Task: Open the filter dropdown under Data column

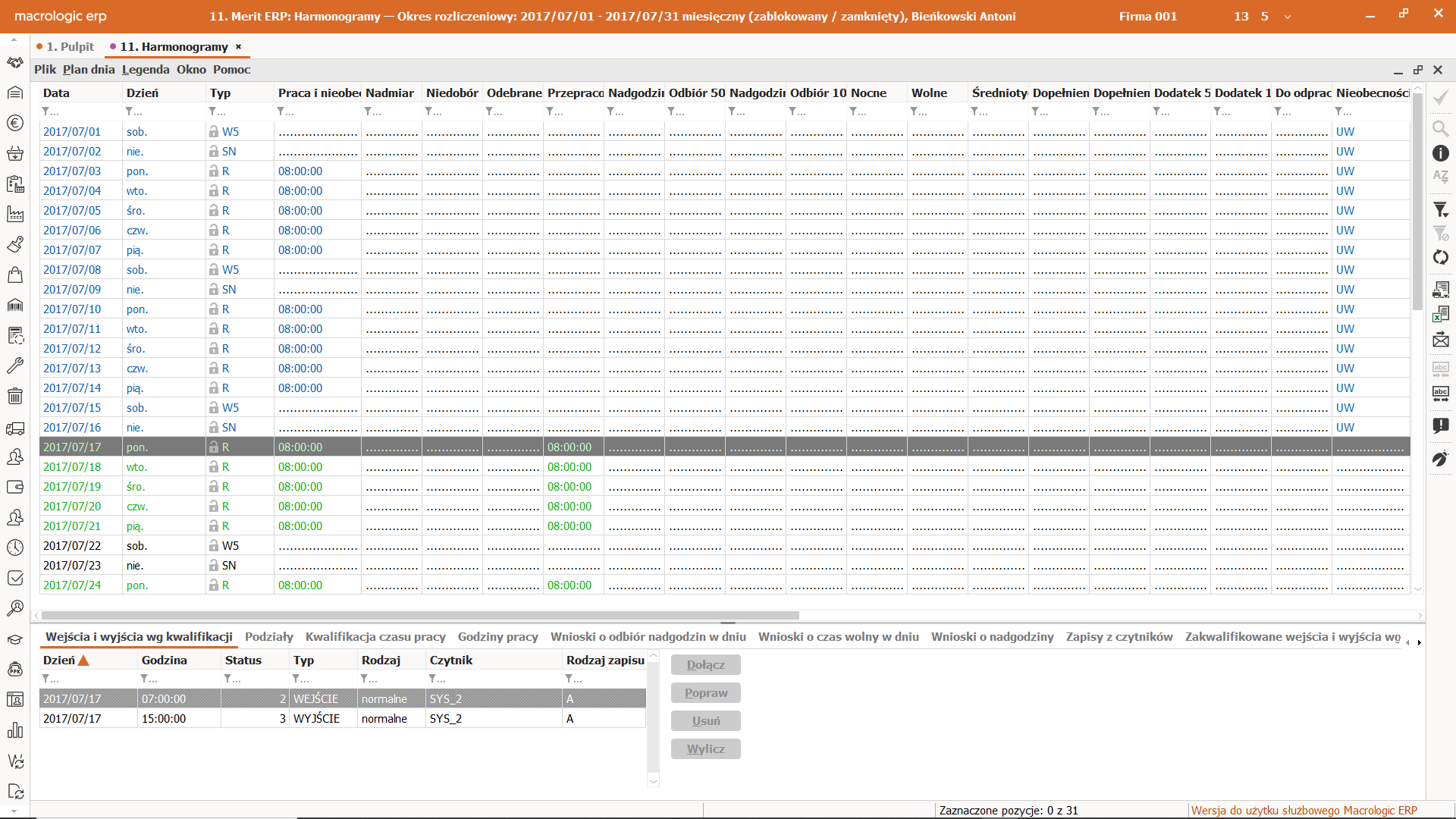Action: (50, 111)
